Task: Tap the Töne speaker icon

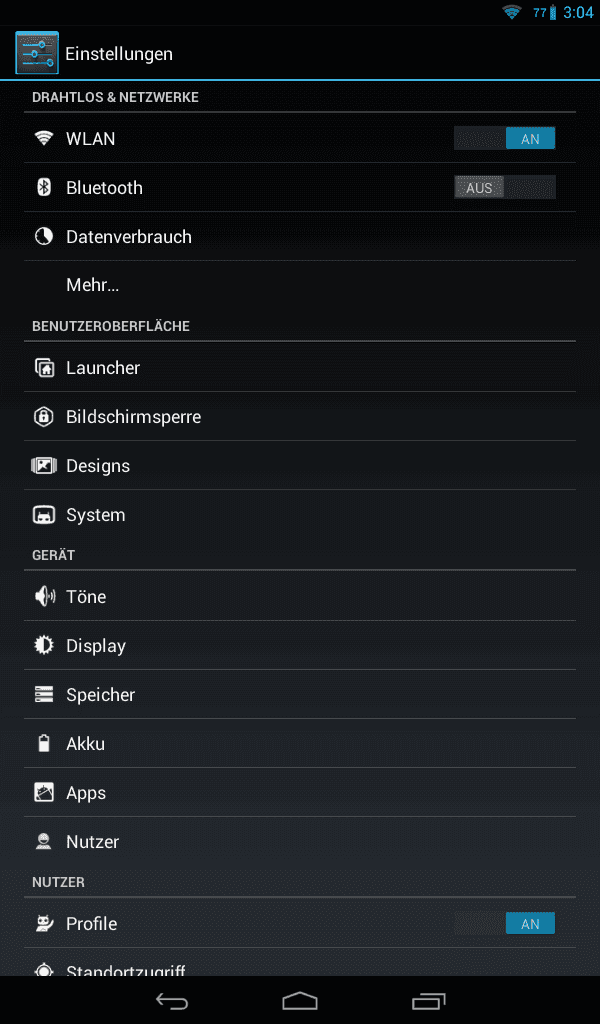Action: (x=44, y=596)
